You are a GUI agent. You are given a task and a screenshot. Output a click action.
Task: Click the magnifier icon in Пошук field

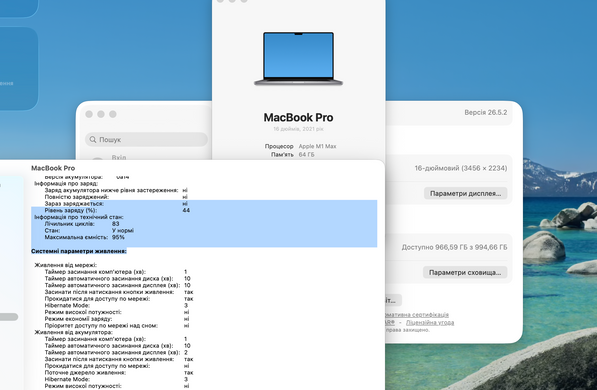point(93,140)
